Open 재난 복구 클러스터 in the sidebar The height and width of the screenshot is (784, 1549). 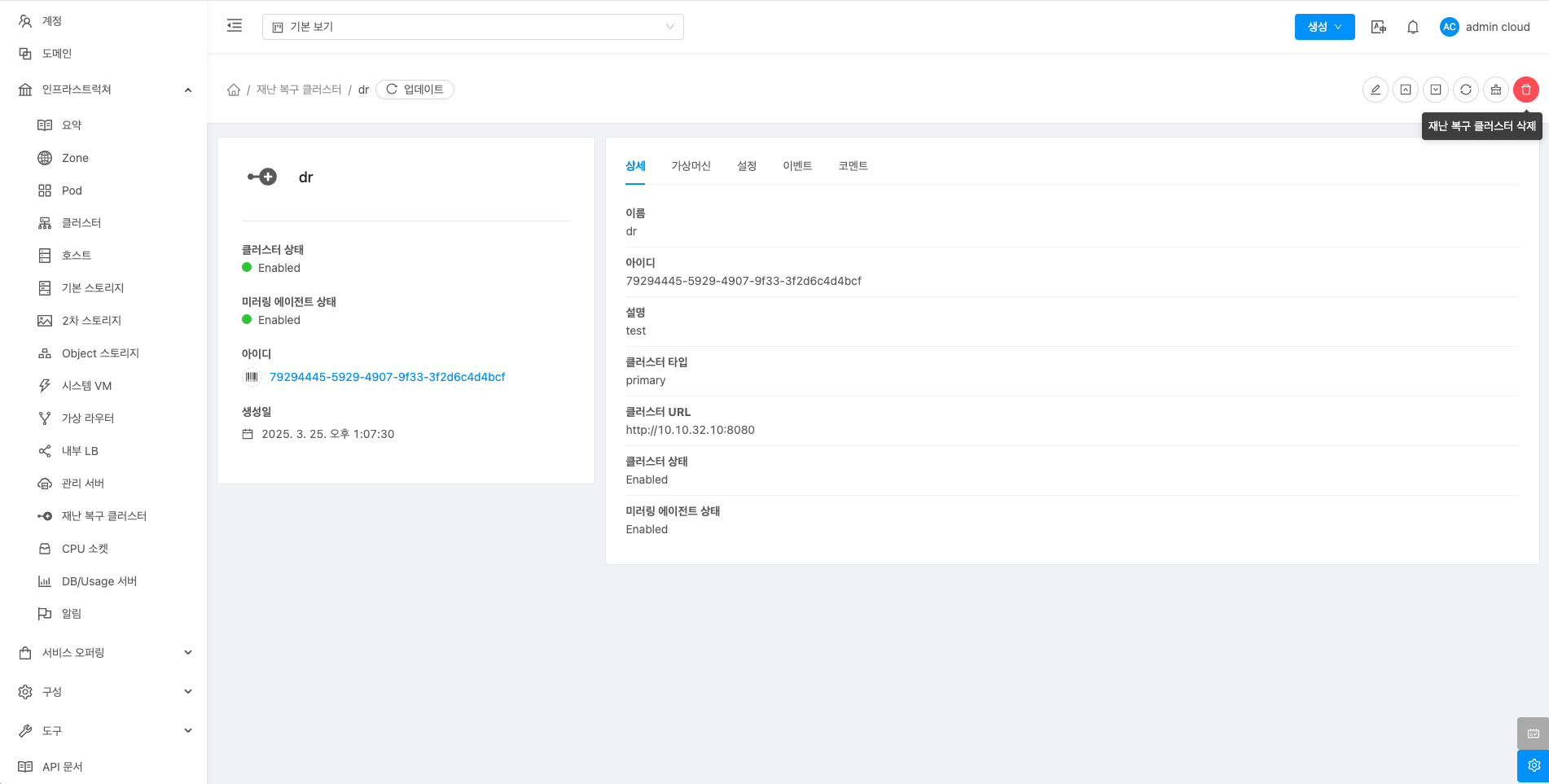tap(103, 516)
